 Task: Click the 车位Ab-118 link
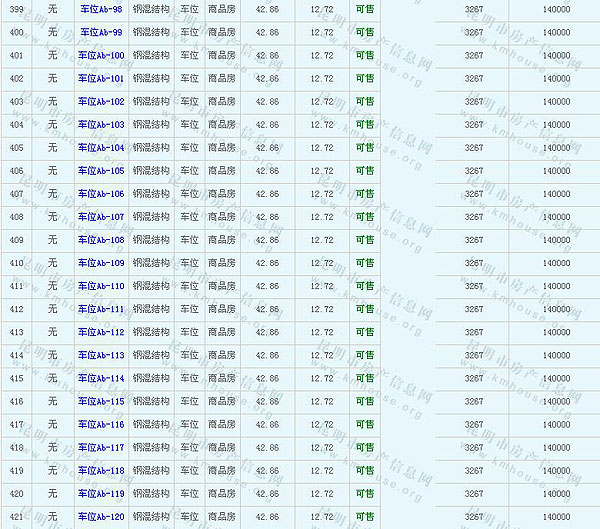click(101, 470)
